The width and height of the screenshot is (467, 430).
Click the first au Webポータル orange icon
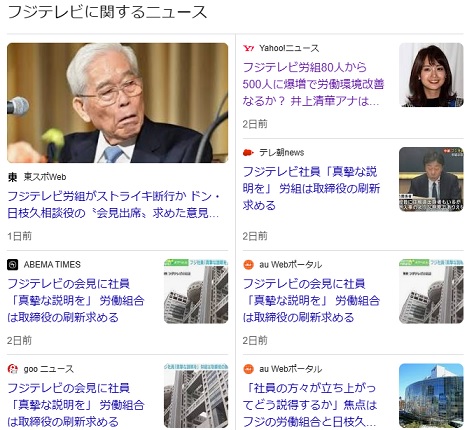[248, 265]
